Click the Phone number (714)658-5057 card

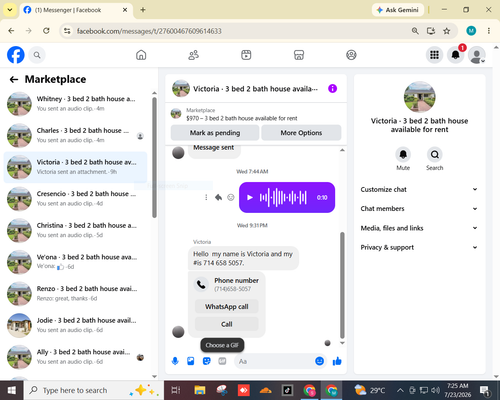click(x=227, y=284)
